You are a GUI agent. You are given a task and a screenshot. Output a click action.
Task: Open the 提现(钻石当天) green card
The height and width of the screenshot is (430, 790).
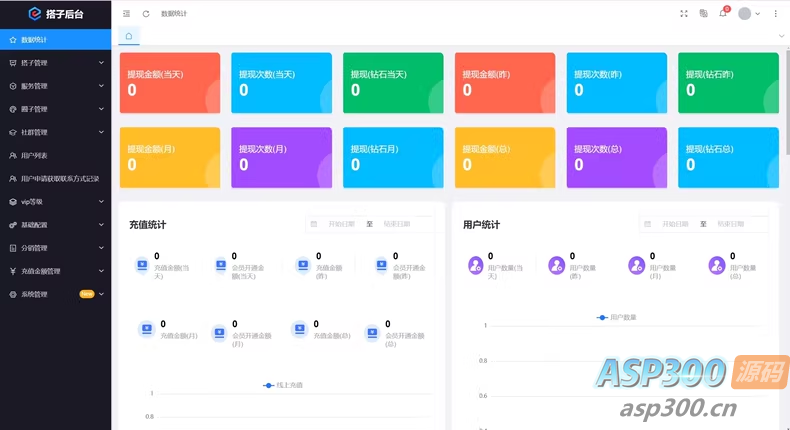point(393,83)
